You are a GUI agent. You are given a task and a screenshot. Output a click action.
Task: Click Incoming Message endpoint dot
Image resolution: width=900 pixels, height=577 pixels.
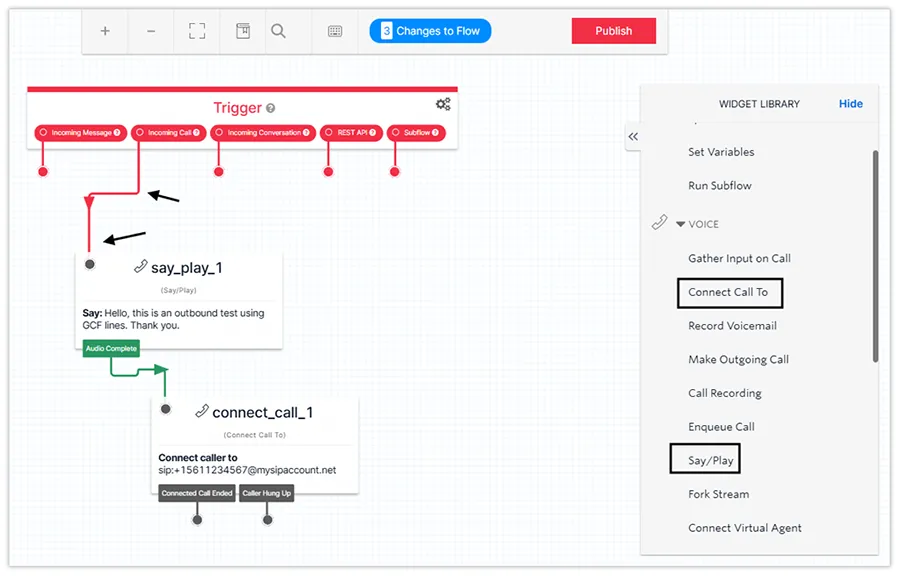43,172
